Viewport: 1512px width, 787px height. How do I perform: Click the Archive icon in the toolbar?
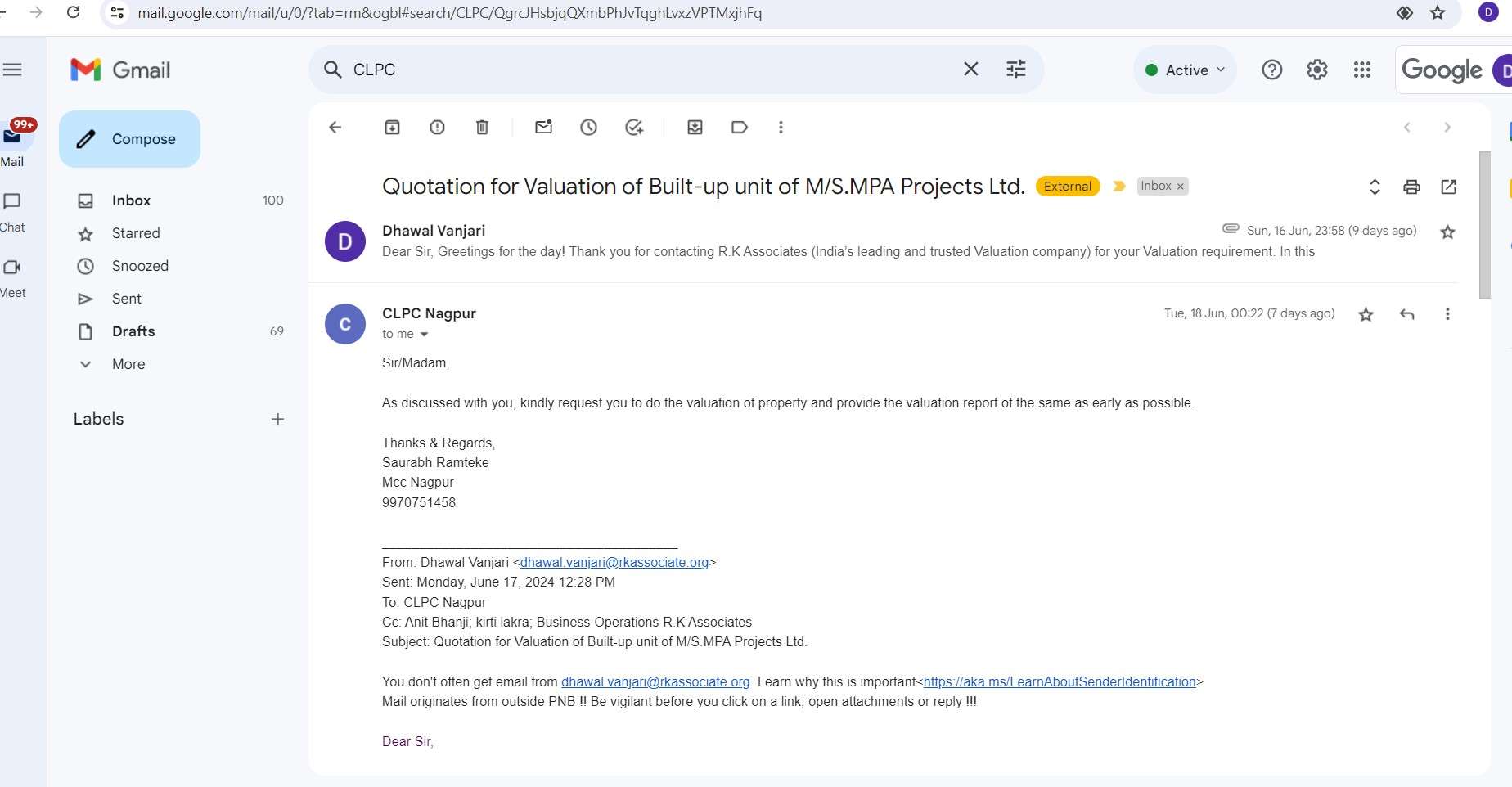(393, 128)
